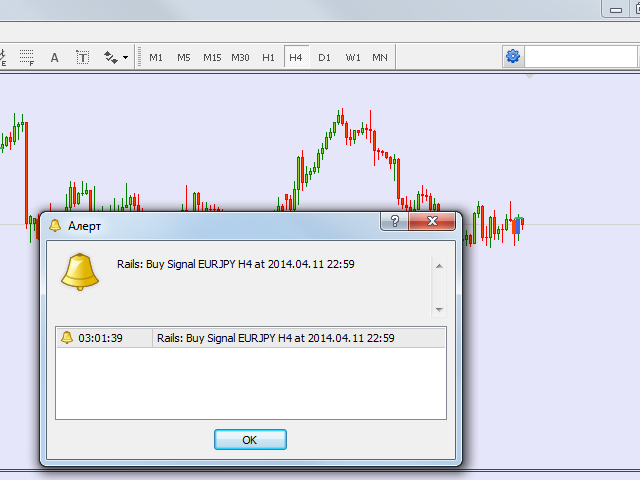Image resolution: width=640 pixels, height=480 pixels.
Task: Choose the Arrows objects tool
Action: pos(111,58)
